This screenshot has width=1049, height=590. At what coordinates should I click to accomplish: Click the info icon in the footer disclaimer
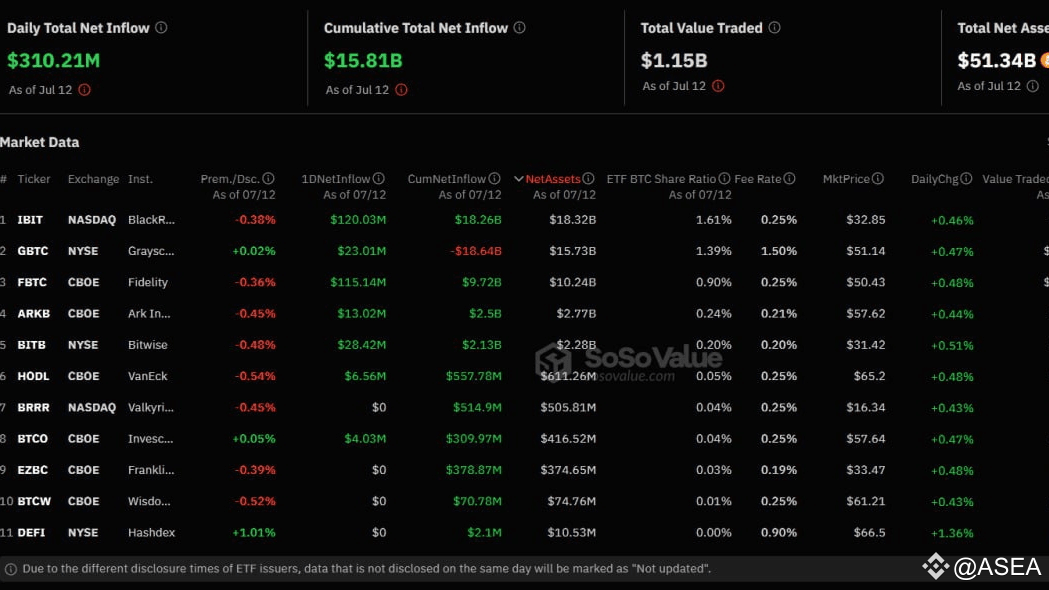pyautogui.click(x=10, y=568)
